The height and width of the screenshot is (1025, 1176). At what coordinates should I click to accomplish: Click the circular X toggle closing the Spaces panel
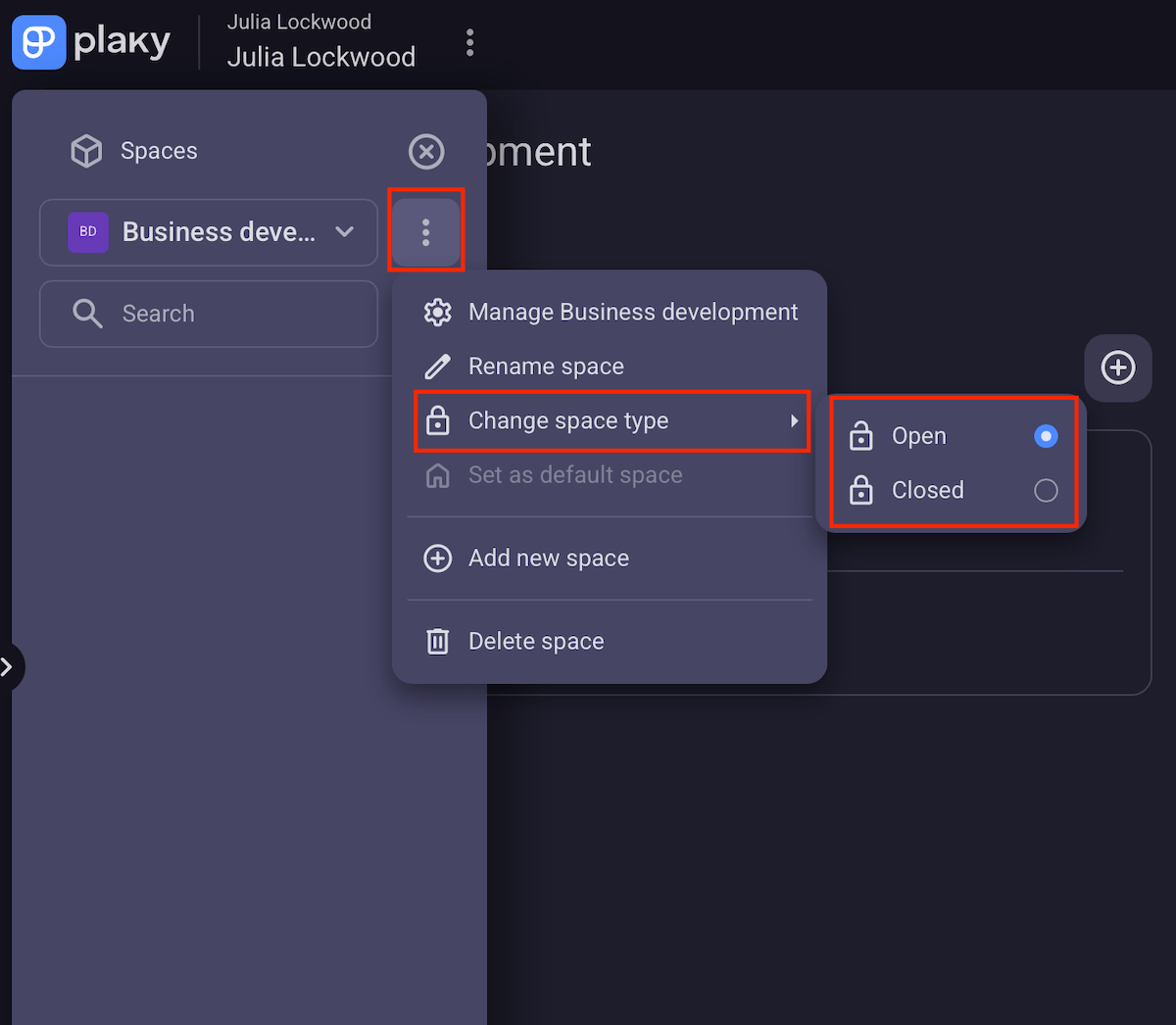coord(426,152)
